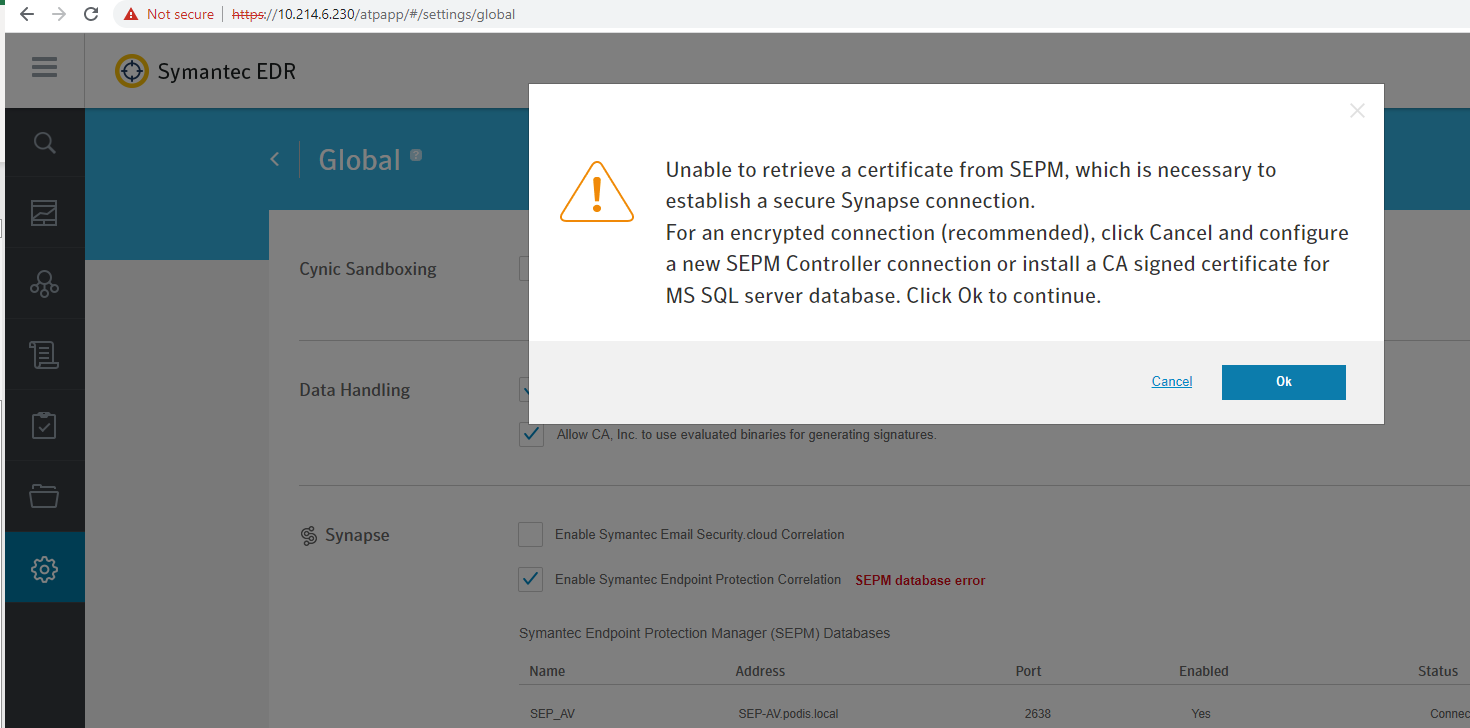
Task: Go back with the Global page chevron
Action: point(275,159)
